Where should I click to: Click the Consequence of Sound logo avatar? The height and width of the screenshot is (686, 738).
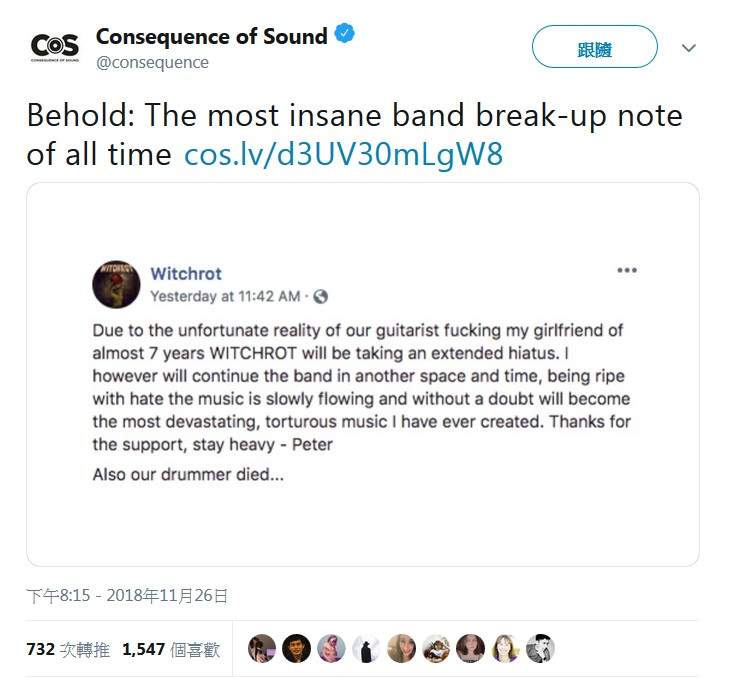pyautogui.click(x=54, y=47)
